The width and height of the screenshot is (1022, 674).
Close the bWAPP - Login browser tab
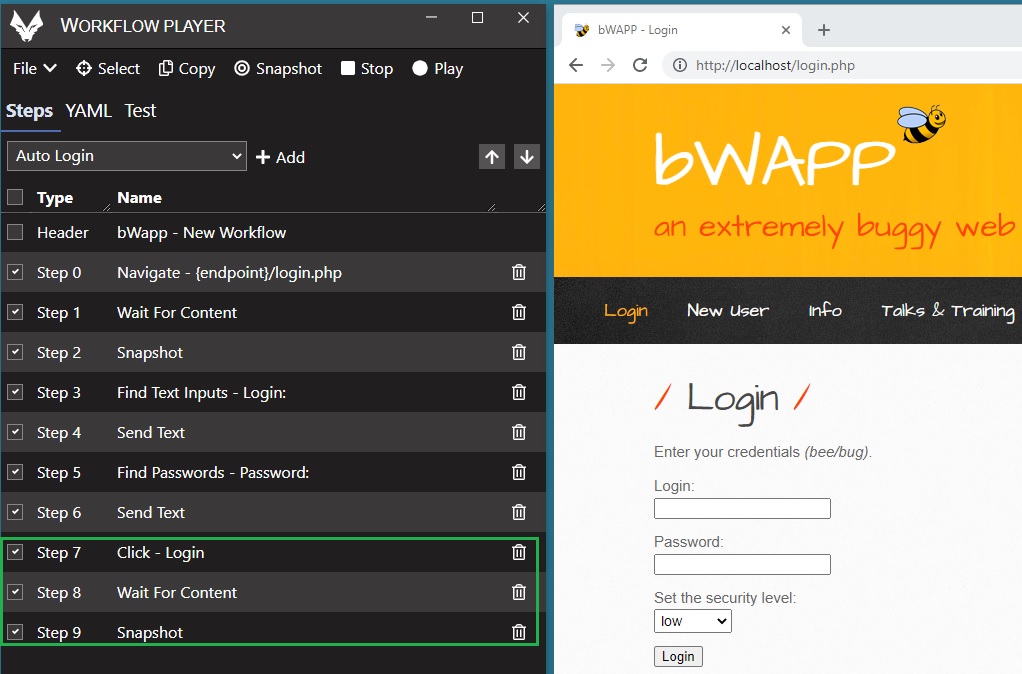(x=785, y=30)
